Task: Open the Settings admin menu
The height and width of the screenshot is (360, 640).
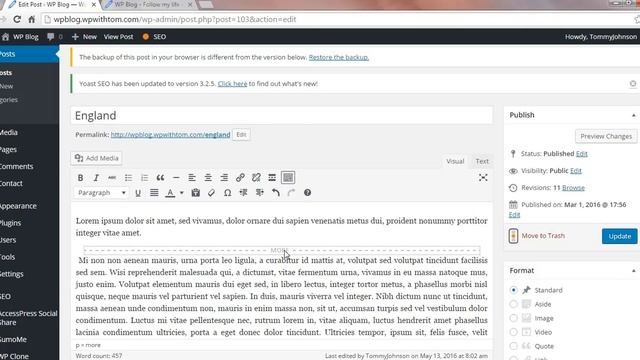Action: 11,274
